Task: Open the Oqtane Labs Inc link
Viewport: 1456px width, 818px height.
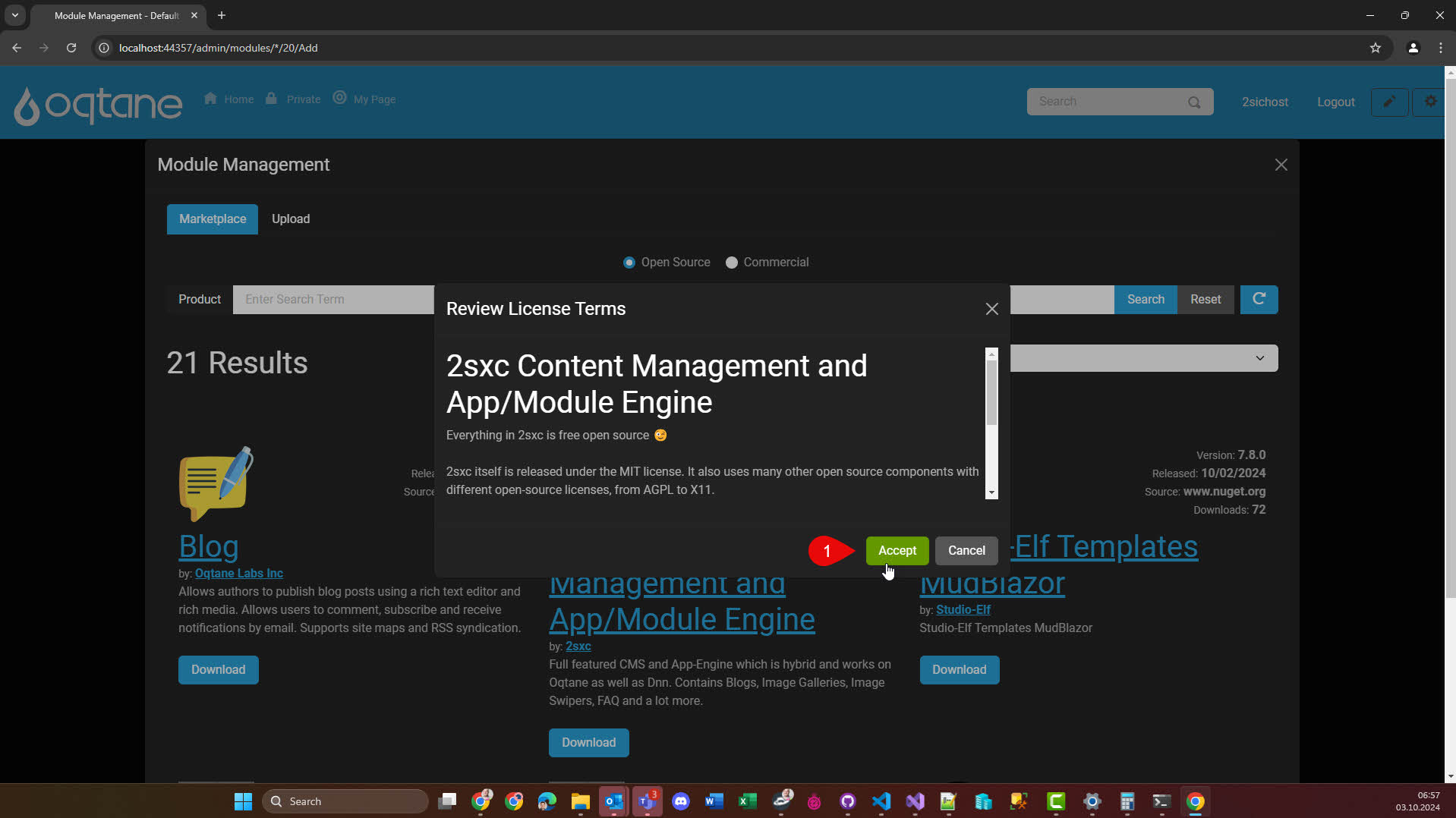Action: [x=238, y=574]
